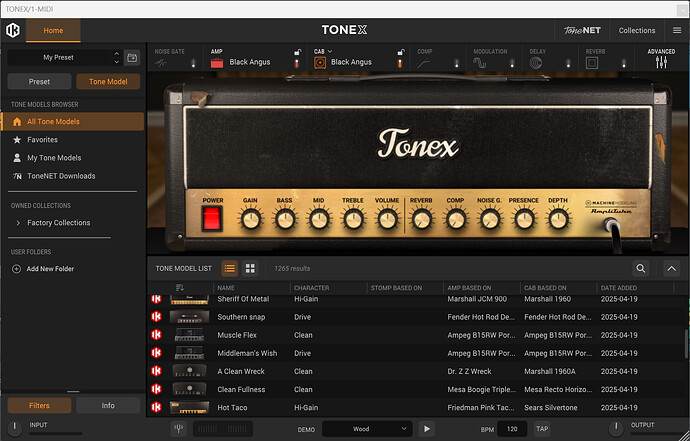Select the CAB speaker icon
The image size is (690, 441).
point(320,63)
